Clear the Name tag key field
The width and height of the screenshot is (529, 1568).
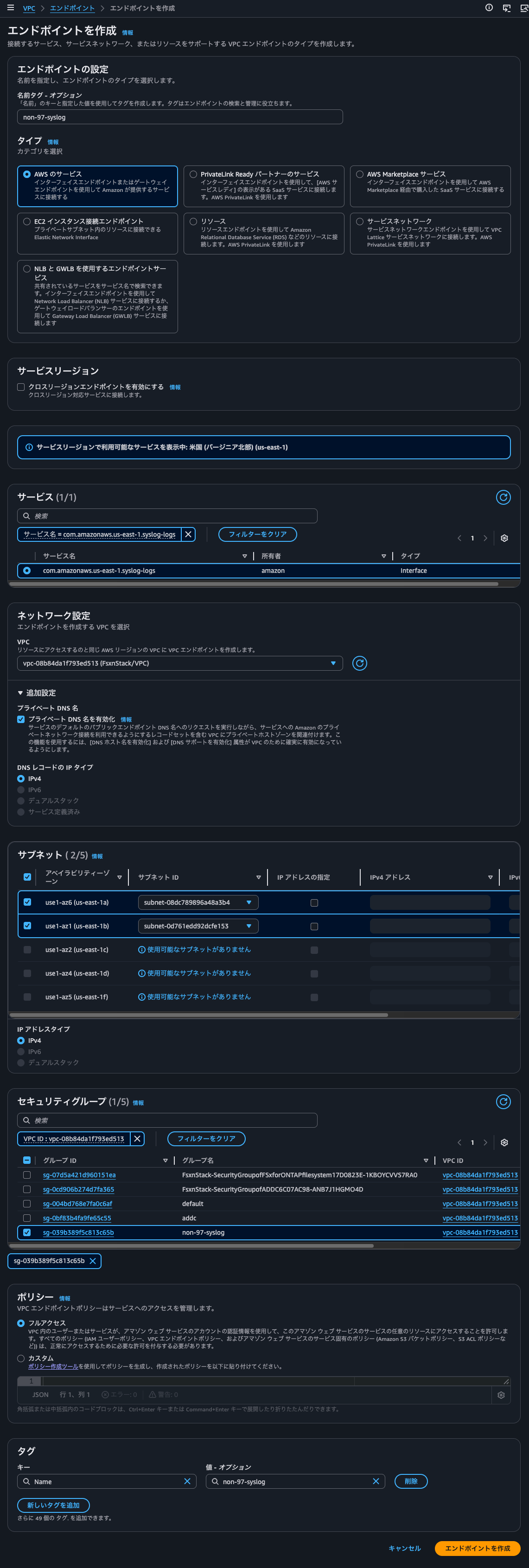(187, 1482)
